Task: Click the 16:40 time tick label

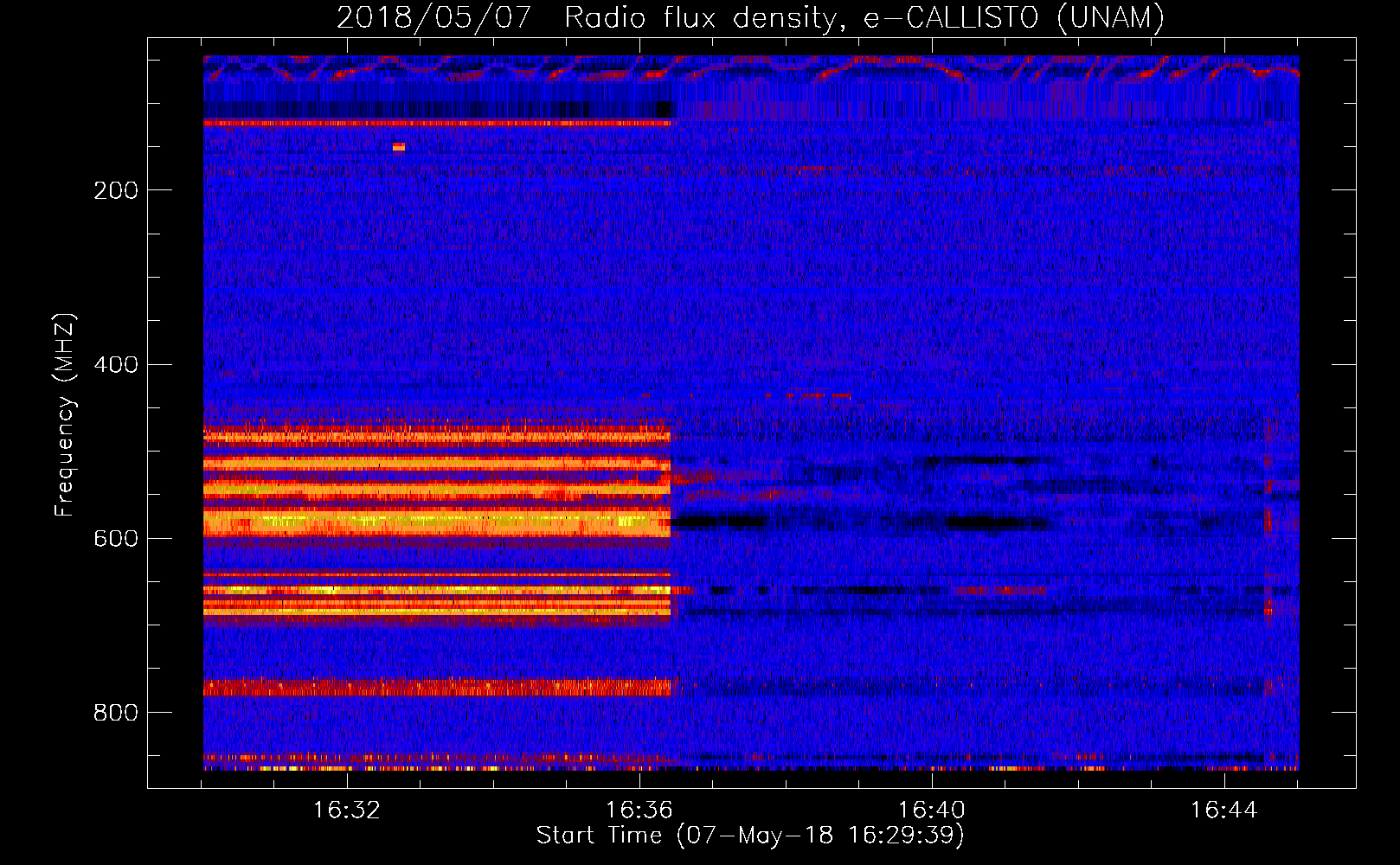Action: 932,811
